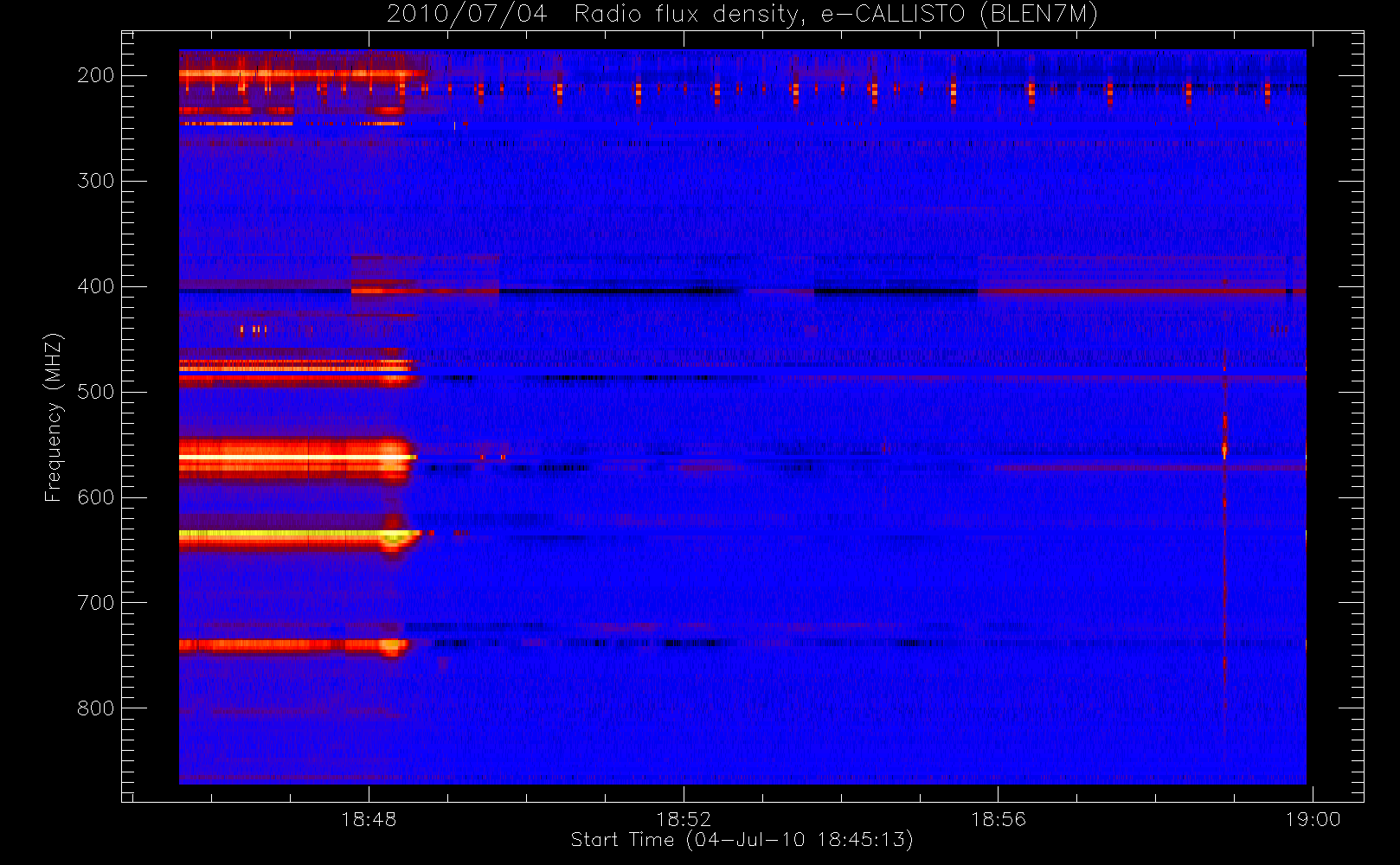Click the 'Frequency (MHz)' y-axis label
The width and height of the screenshot is (1400, 865).
tap(53, 417)
